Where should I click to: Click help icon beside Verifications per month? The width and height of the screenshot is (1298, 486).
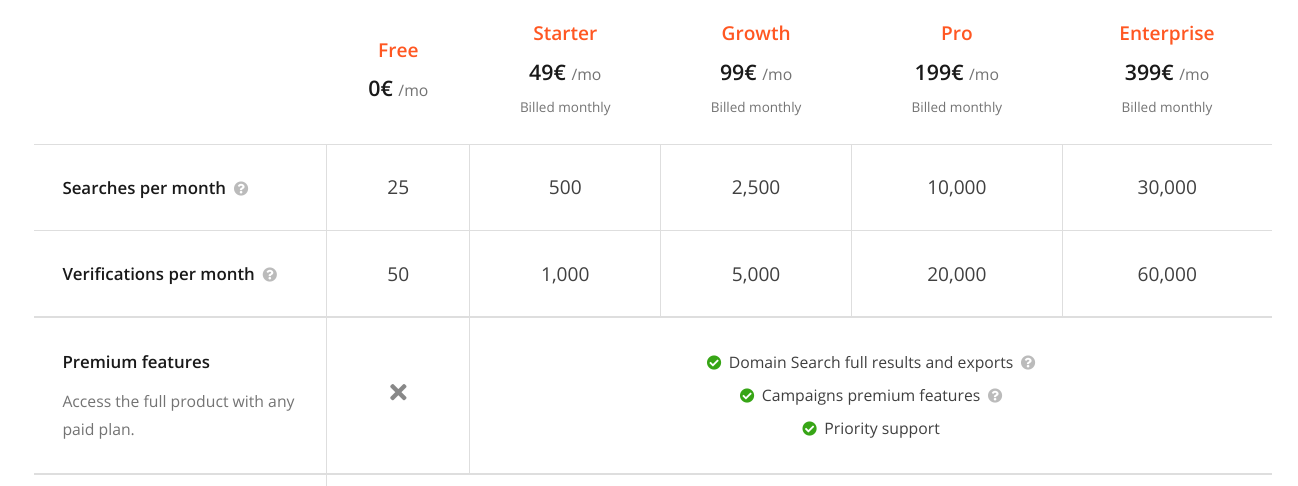pos(270,275)
